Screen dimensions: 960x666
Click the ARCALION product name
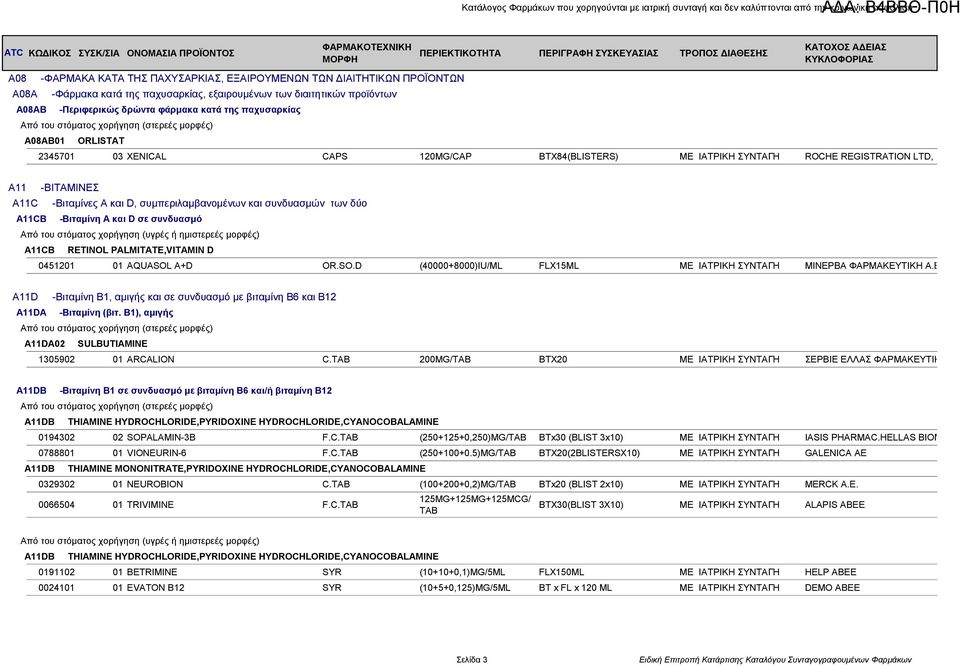coord(150,359)
